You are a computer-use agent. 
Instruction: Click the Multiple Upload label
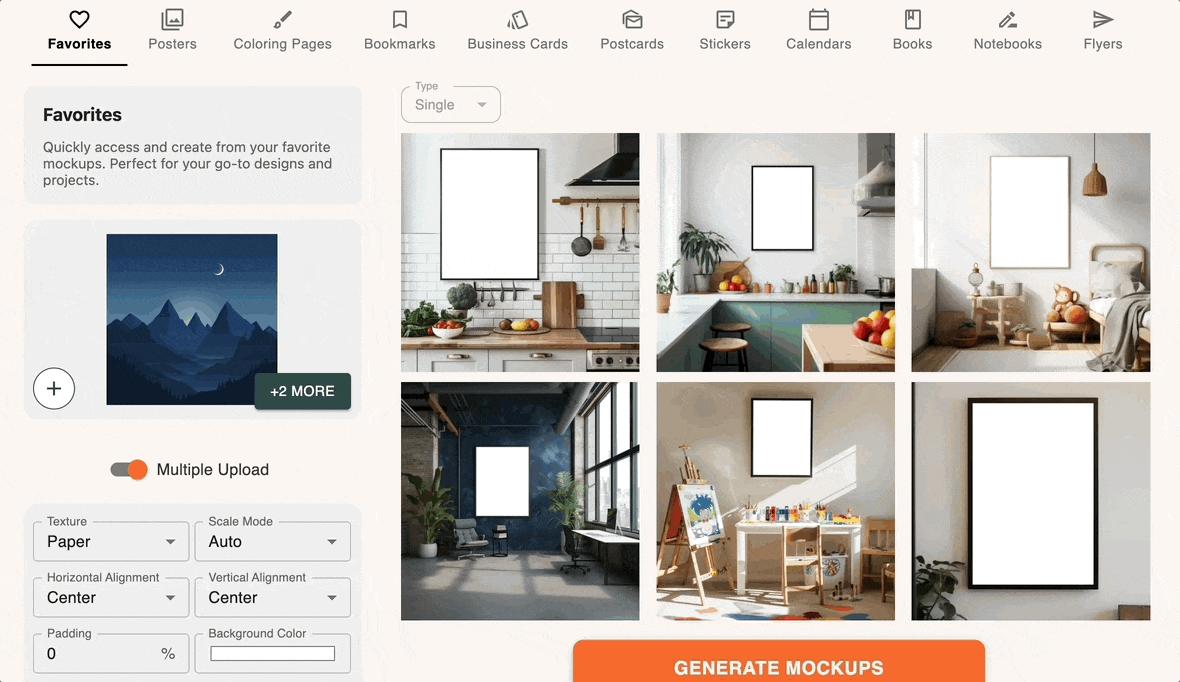[x=213, y=470]
